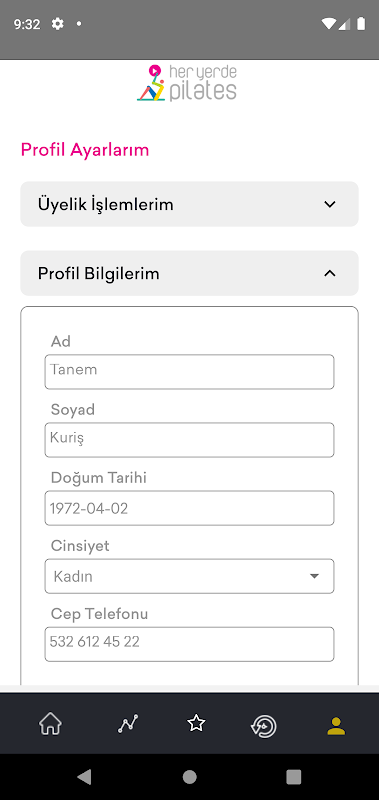Open the Home tab icon
Viewport: 379px width, 800px height.
point(50,724)
